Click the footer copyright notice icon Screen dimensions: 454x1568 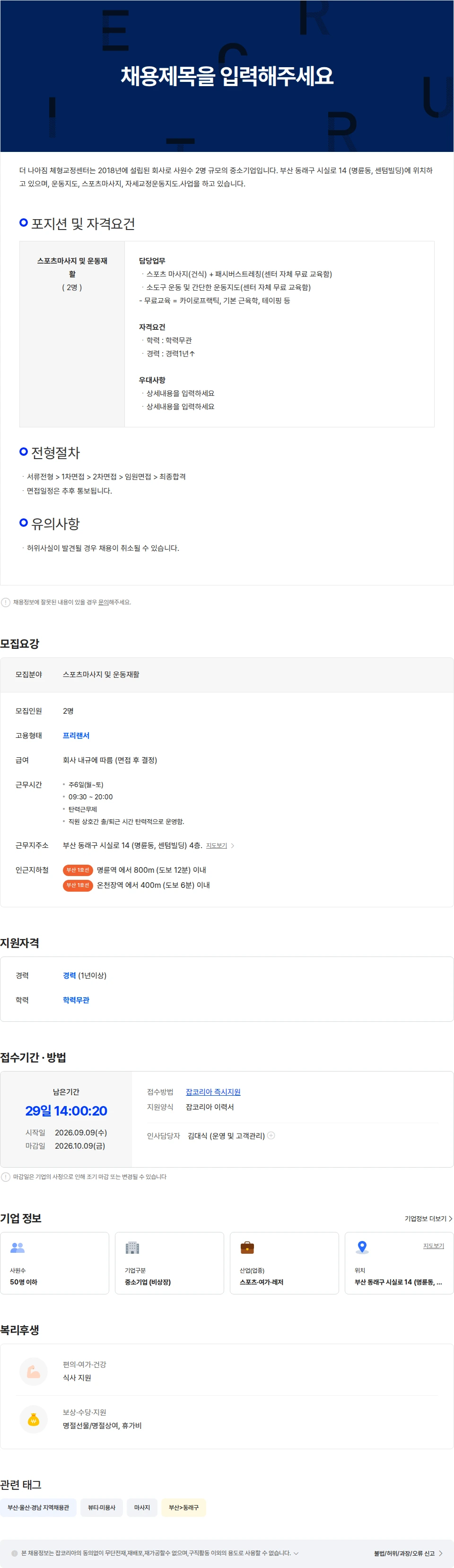(15, 1553)
